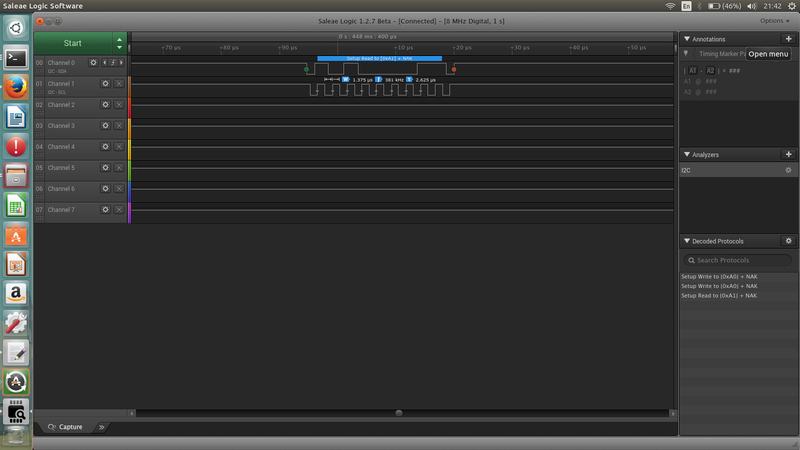This screenshot has height=450, width=800.
Task: Toggle frequency measurement f badge
Action: (379, 80)
